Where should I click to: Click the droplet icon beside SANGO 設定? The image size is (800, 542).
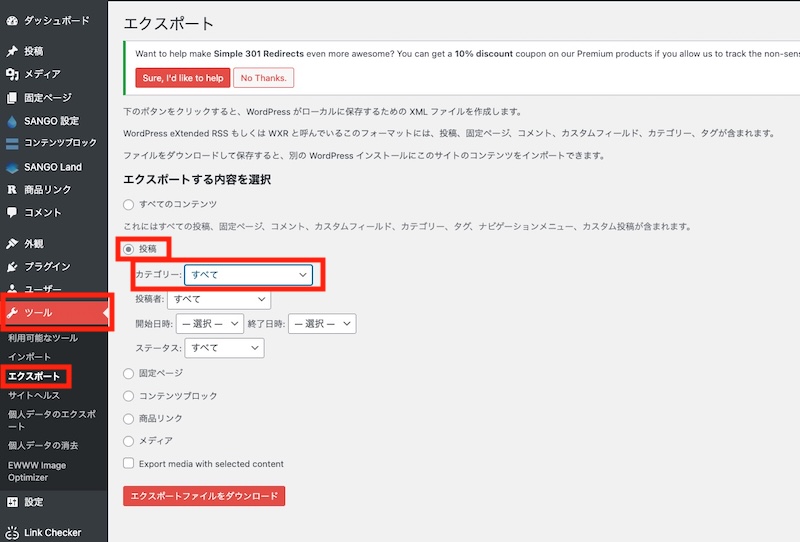click(x=12, y=121)
